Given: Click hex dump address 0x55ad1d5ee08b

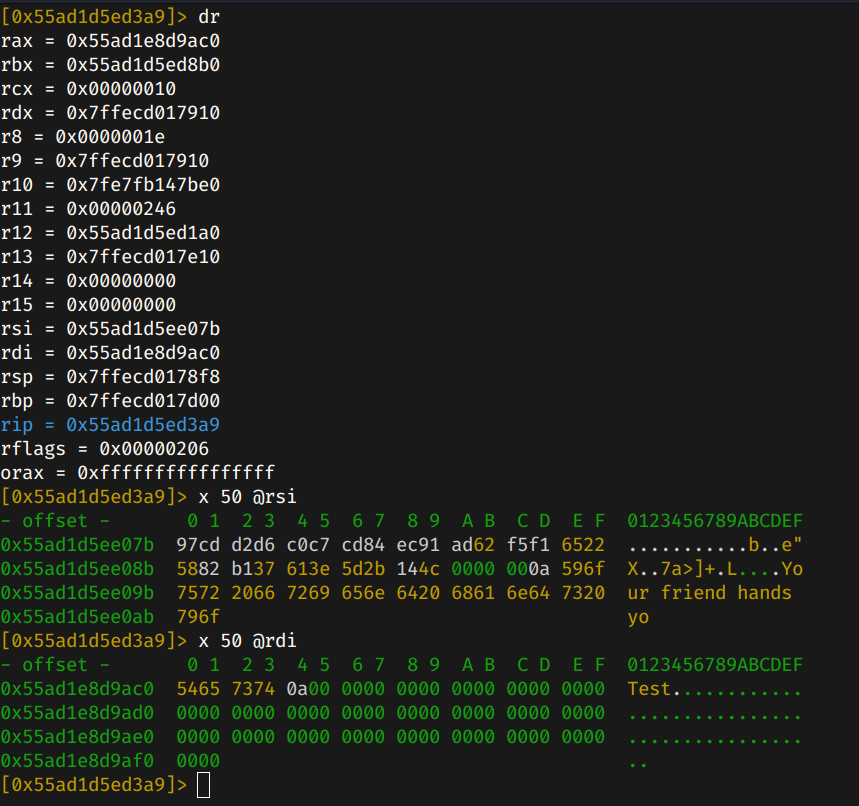Looking at the screenshot, I should pos(77,569).
